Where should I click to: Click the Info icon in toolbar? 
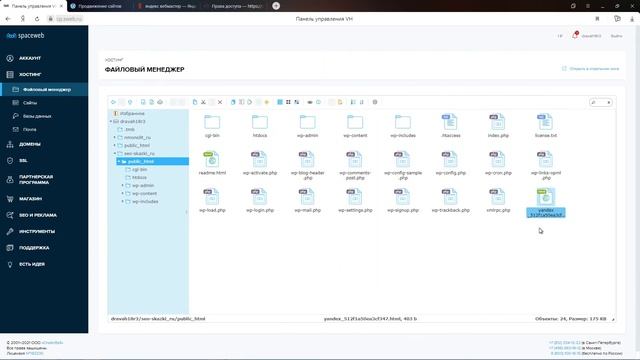pyautogui.click(x=318, y=102)
